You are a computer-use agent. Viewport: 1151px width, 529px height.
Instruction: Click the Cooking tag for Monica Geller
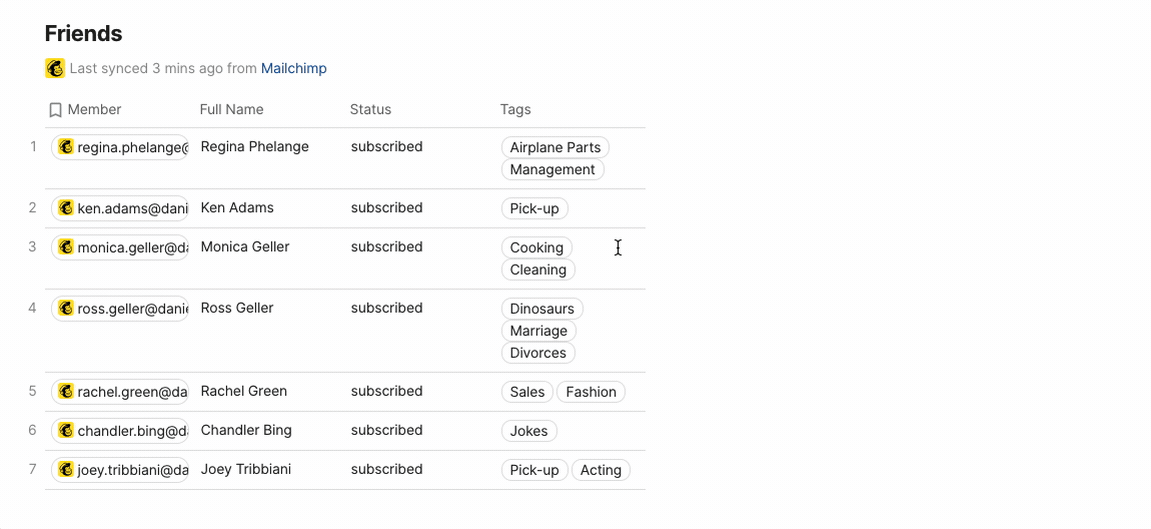536,248
